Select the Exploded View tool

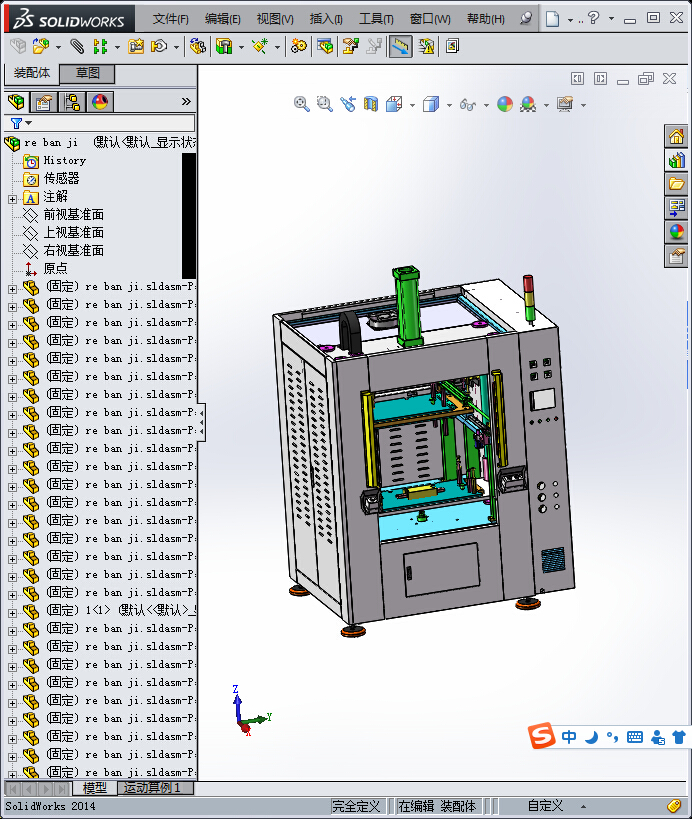(x=350, y=46)
